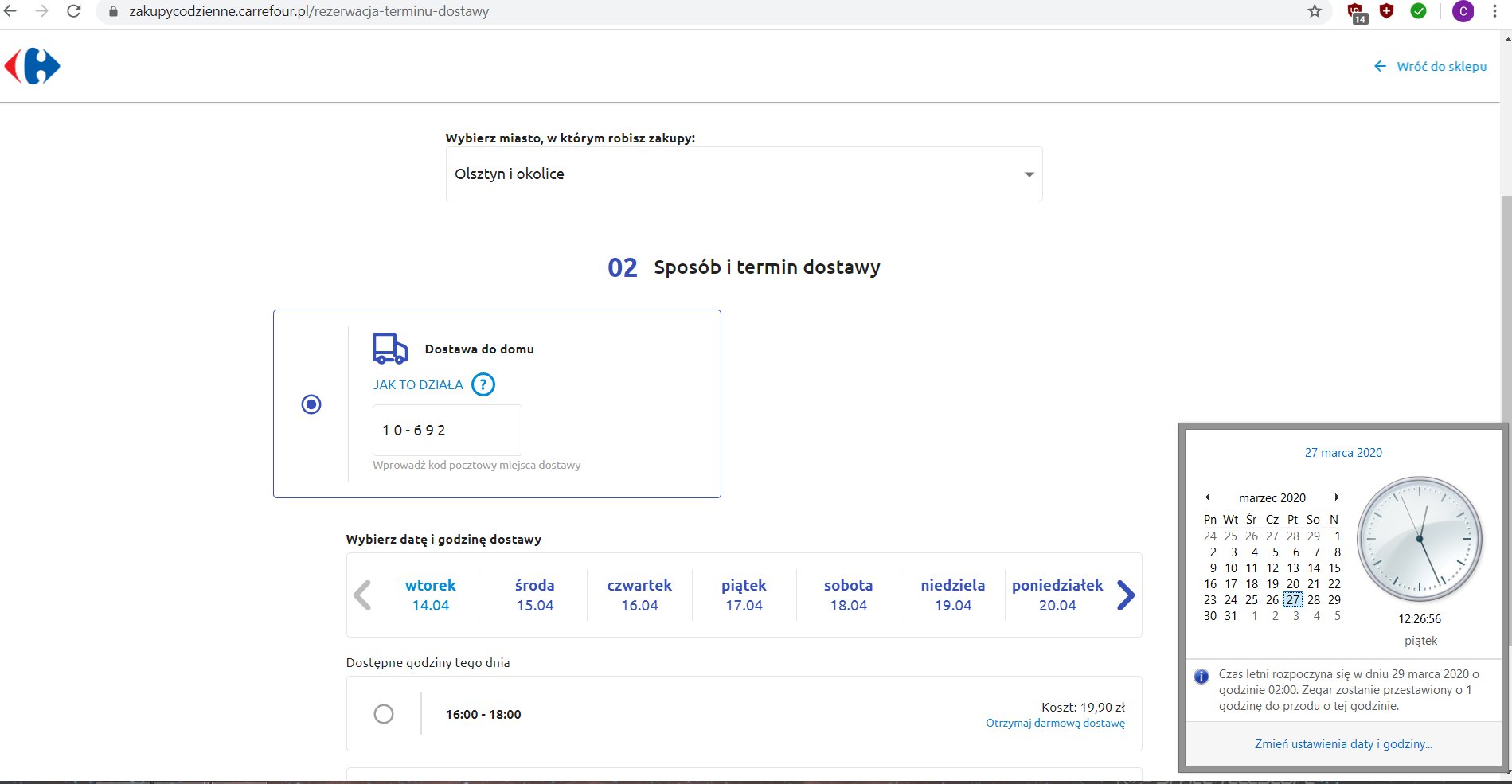
Task: Show later delivery dates with right chevron
Action: pyautogui.click(x=1125, y=595)
